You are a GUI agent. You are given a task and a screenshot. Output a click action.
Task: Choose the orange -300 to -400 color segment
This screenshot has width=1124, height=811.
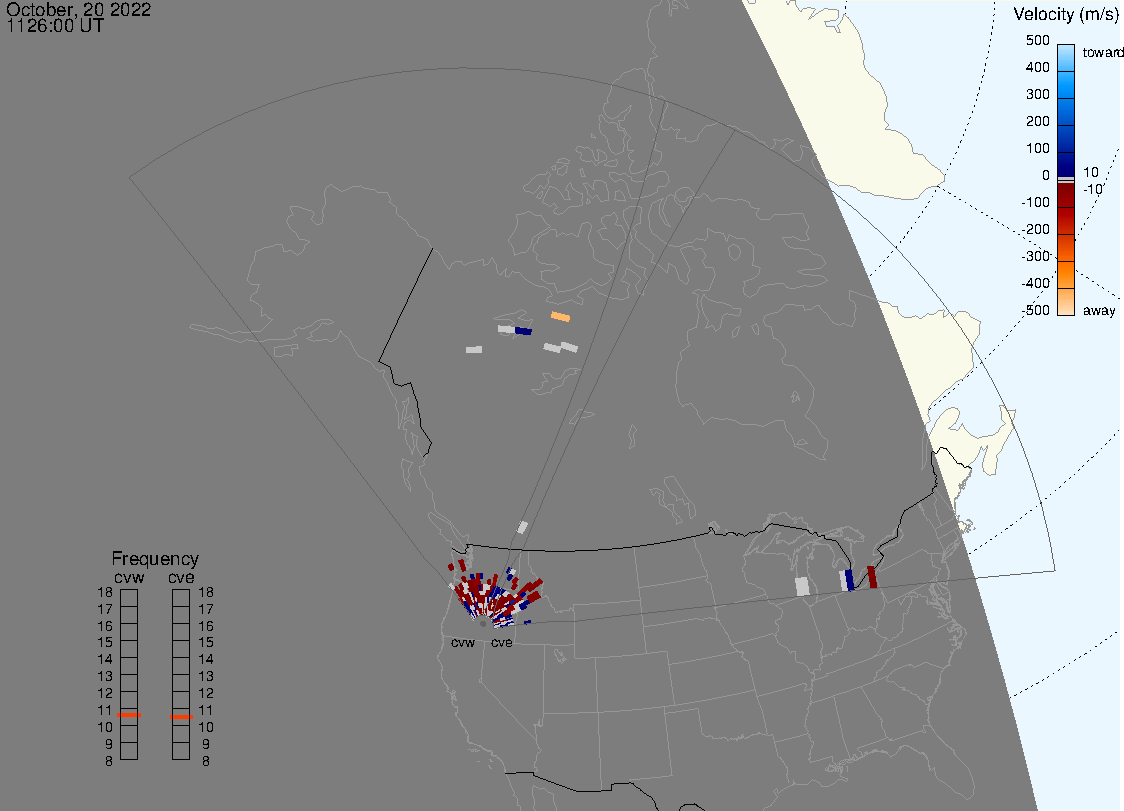[1066, 275]
